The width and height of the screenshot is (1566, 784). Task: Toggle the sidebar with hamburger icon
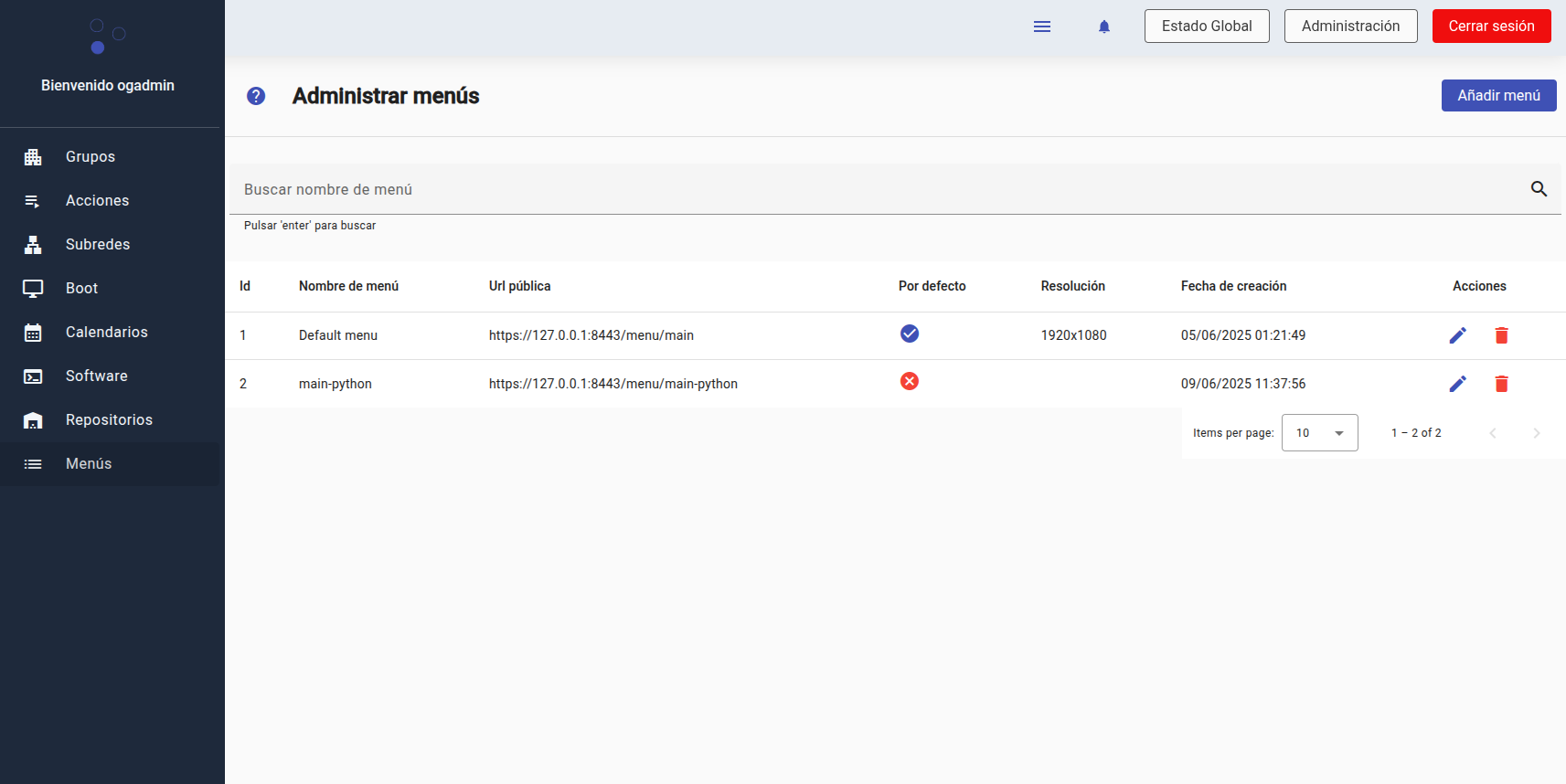1041,26
